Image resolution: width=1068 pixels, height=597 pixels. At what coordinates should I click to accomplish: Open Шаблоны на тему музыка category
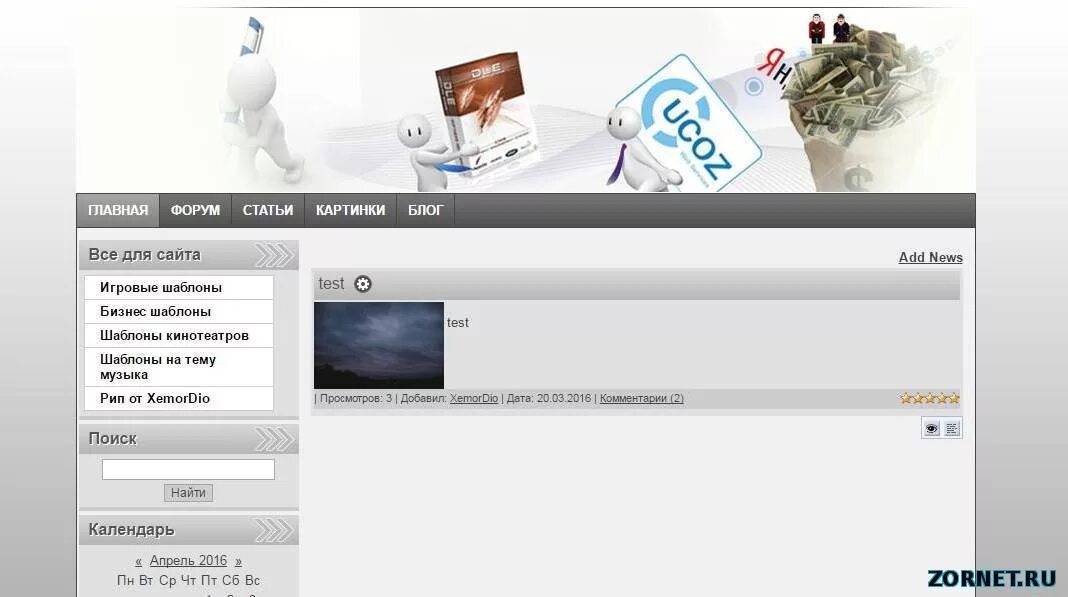coord(179,367)
